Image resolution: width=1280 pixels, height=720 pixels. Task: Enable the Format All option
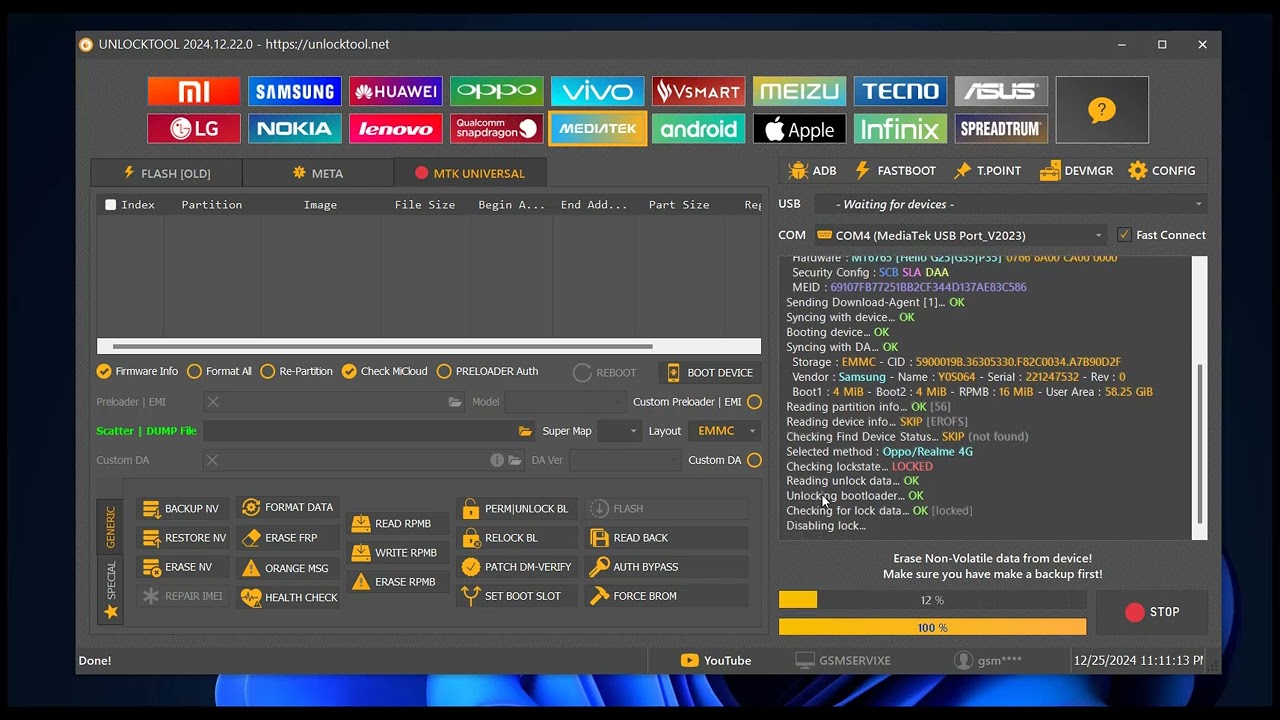coord(219,371)
